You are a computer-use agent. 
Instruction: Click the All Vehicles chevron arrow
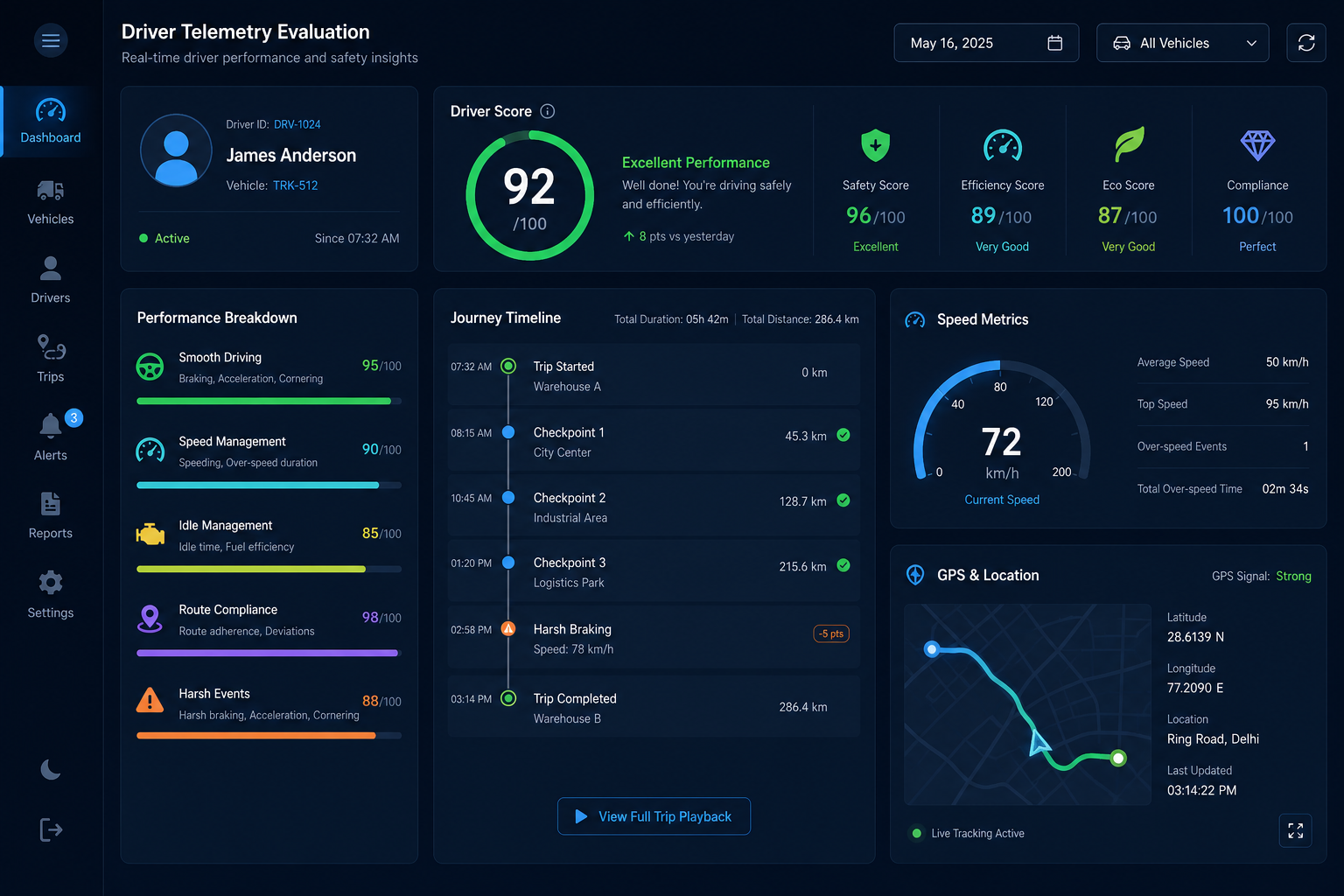click(x=1251, y=43)
